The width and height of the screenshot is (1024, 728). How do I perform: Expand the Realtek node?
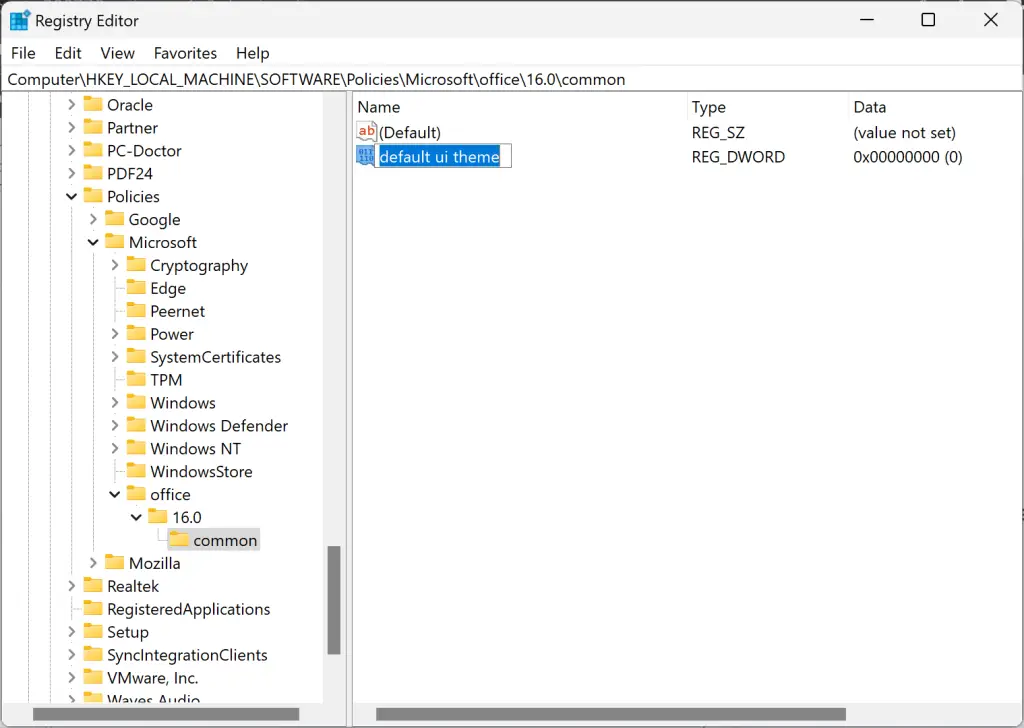coord(70,585)
